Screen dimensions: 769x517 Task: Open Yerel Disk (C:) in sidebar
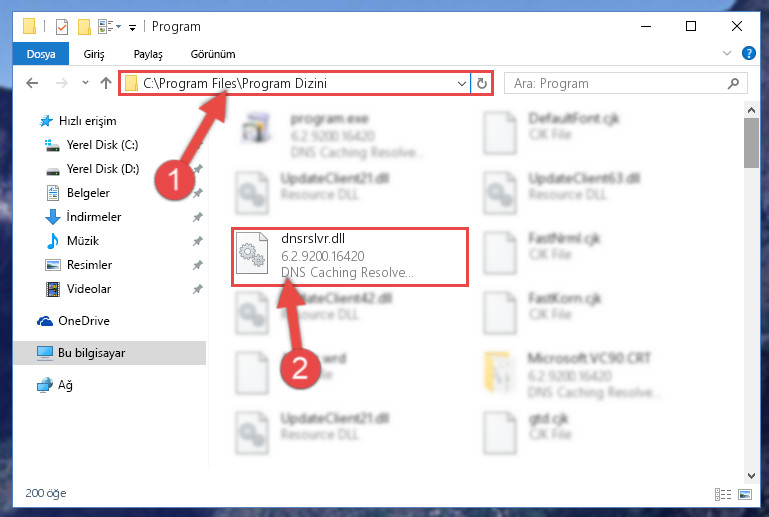pyautogui.click(x=102, y=145)
